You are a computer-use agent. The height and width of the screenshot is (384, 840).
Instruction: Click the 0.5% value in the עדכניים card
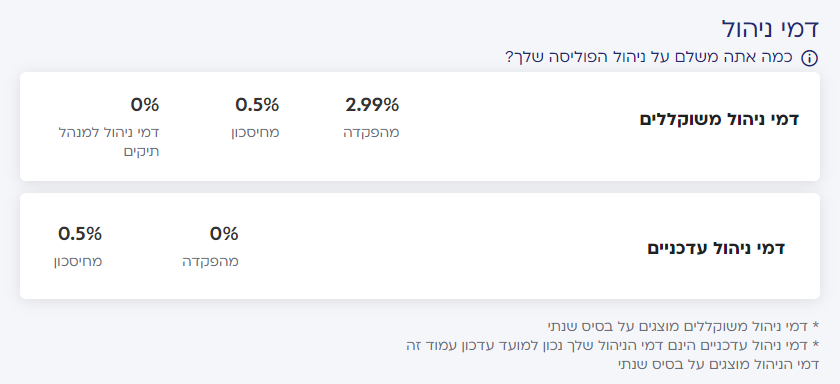click(x=80, y=234)
